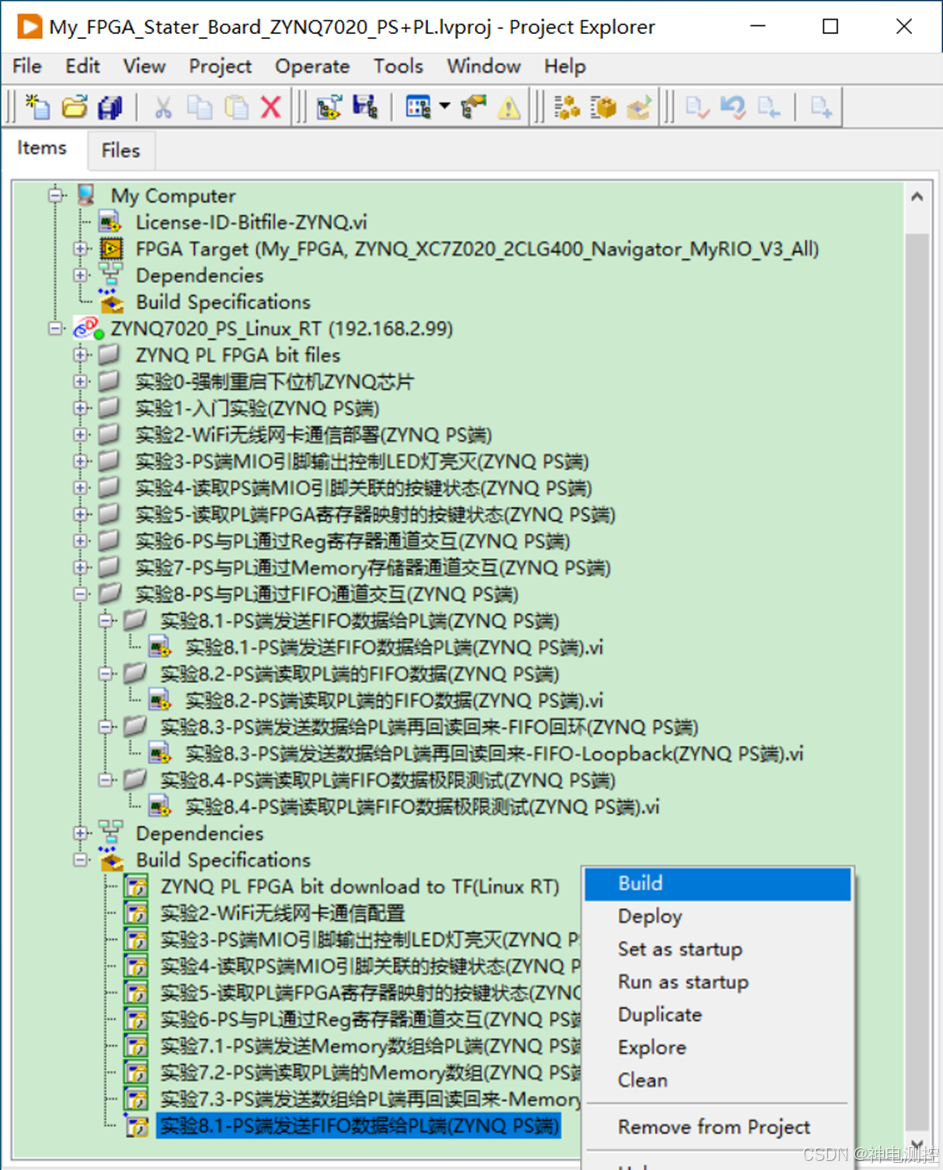Expand ZYNQ PL FPGA bit files folder
Viewport: 943px width, 1170px height.
coord(81,355)
